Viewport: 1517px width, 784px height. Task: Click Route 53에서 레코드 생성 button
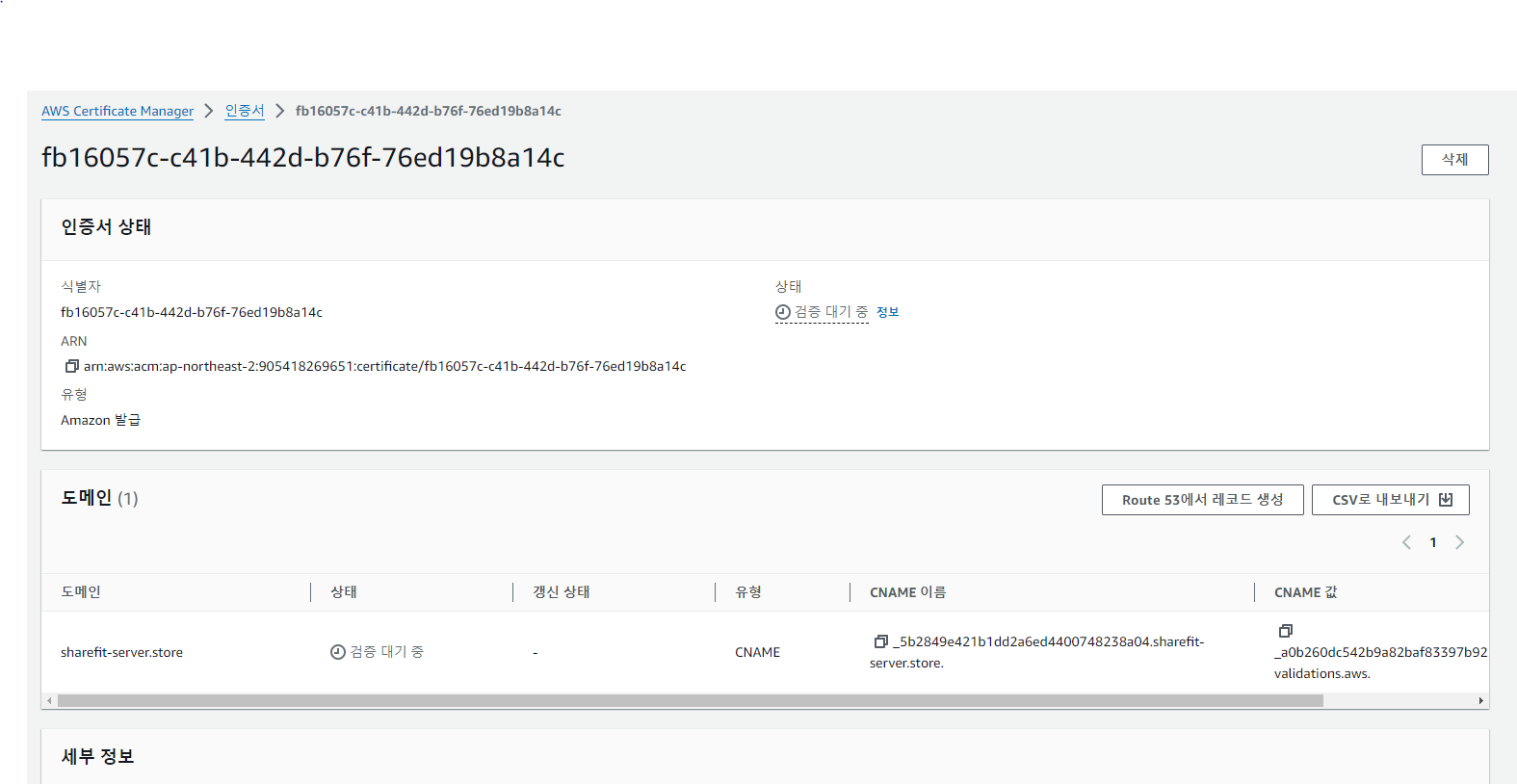coord(1202,500)
